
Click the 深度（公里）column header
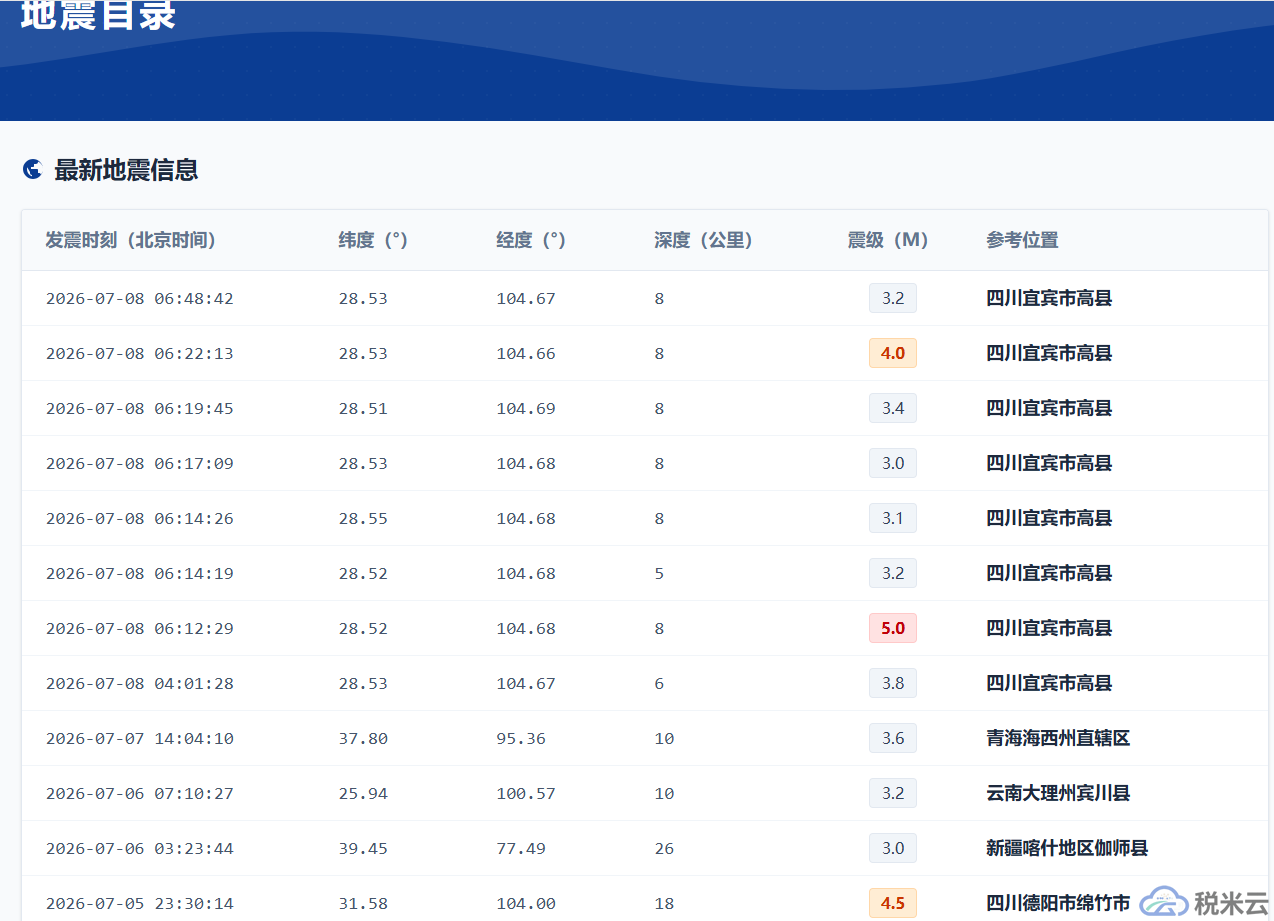[x=704, y=240]
